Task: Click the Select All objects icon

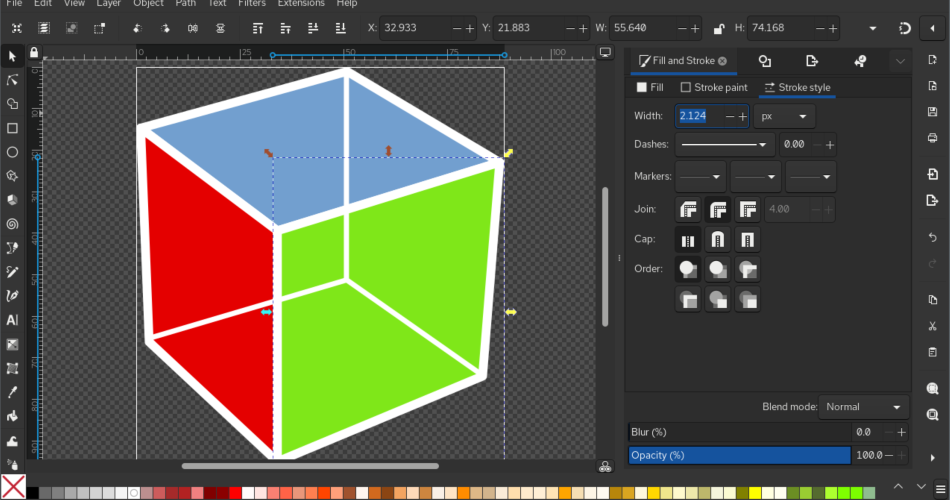Action: point(17,28)
